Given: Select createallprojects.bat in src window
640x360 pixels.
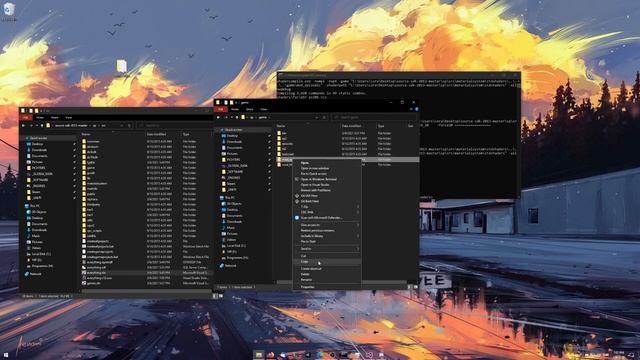Looking at the screenshot, I should click(x=100, y=247).
